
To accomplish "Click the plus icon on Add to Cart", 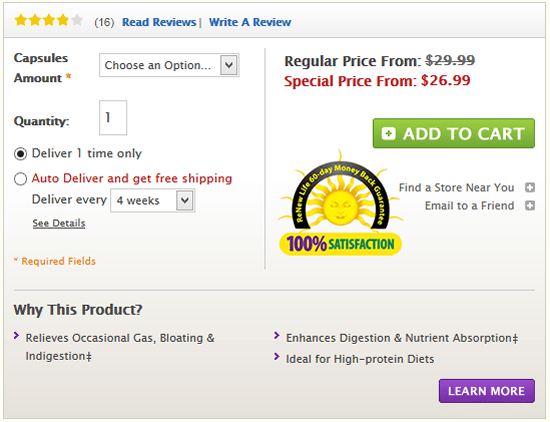I will point(388,134).
